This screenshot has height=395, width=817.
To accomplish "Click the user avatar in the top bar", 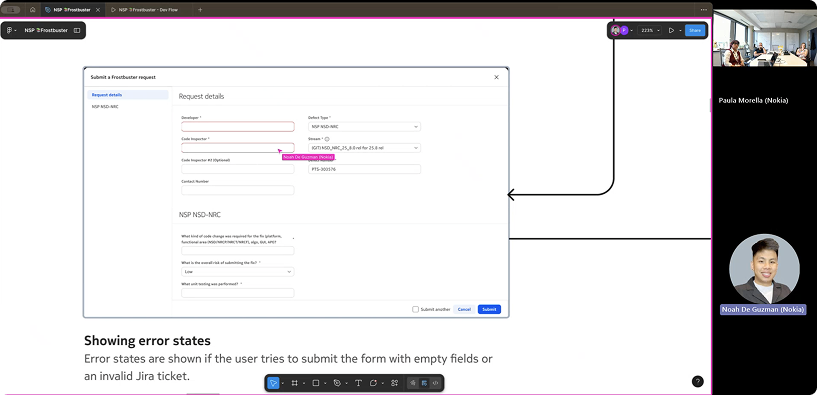I will (615, 30).
